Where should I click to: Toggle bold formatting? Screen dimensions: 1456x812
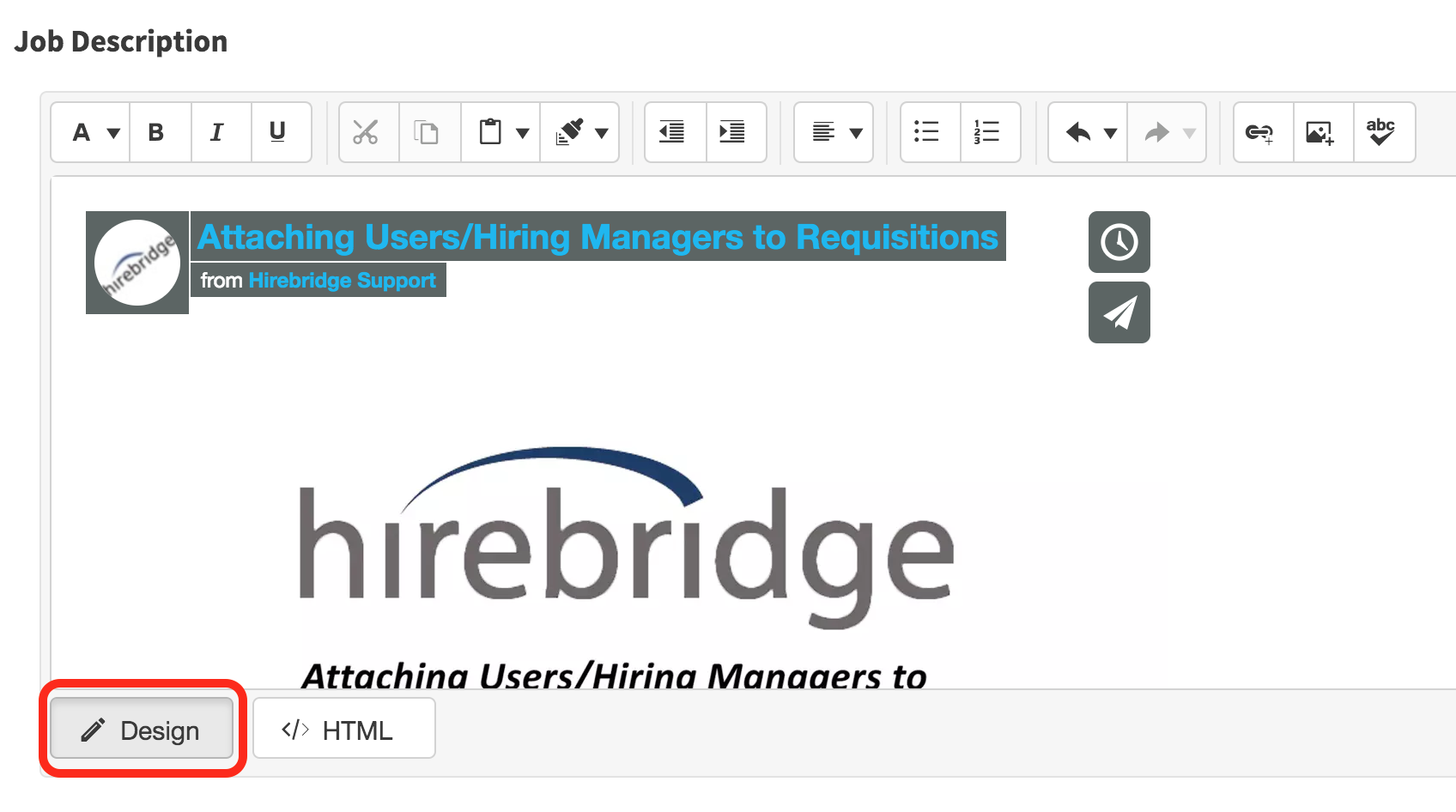(x=156, y=132)
